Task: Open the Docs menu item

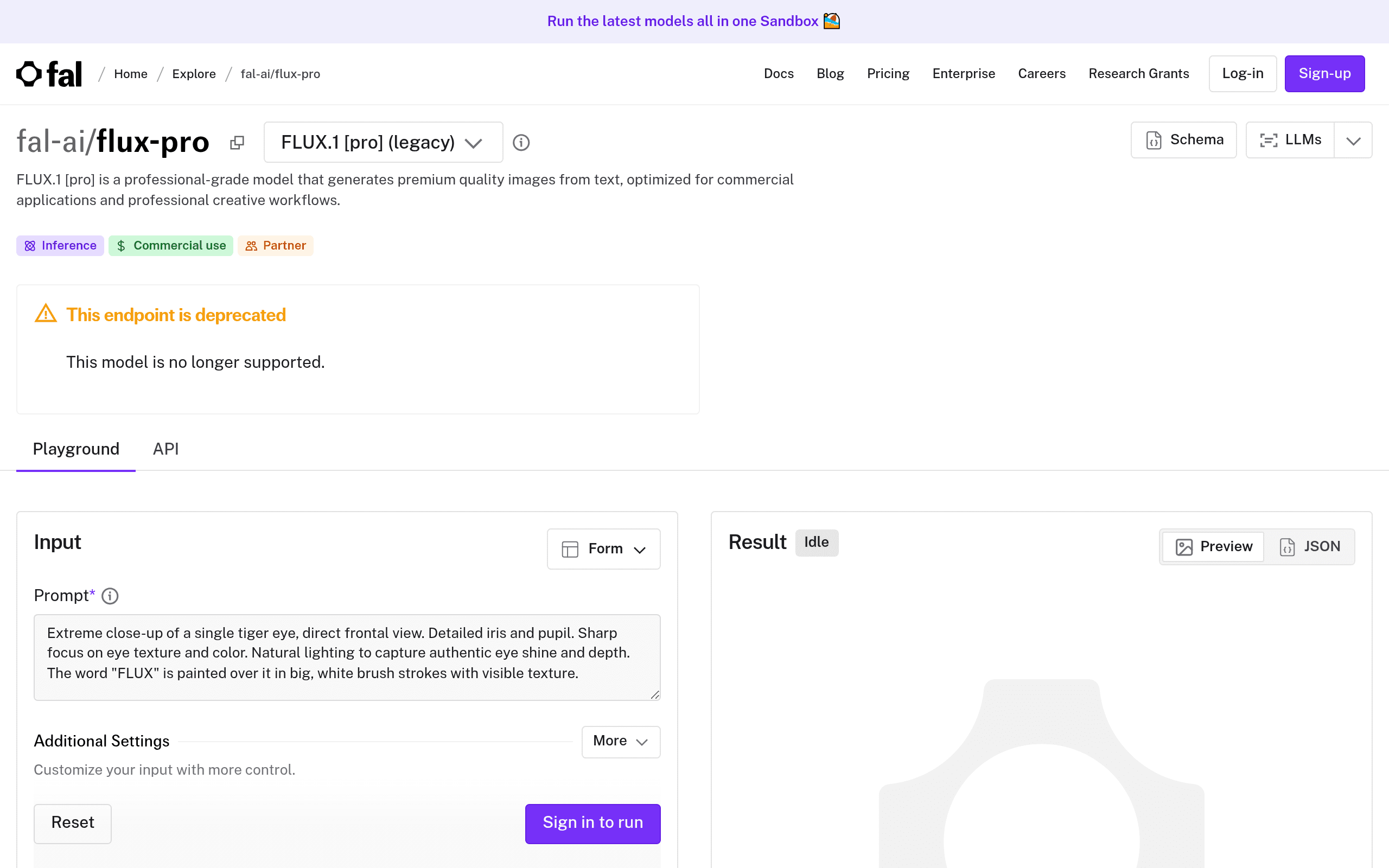Action: click(779, 74)
